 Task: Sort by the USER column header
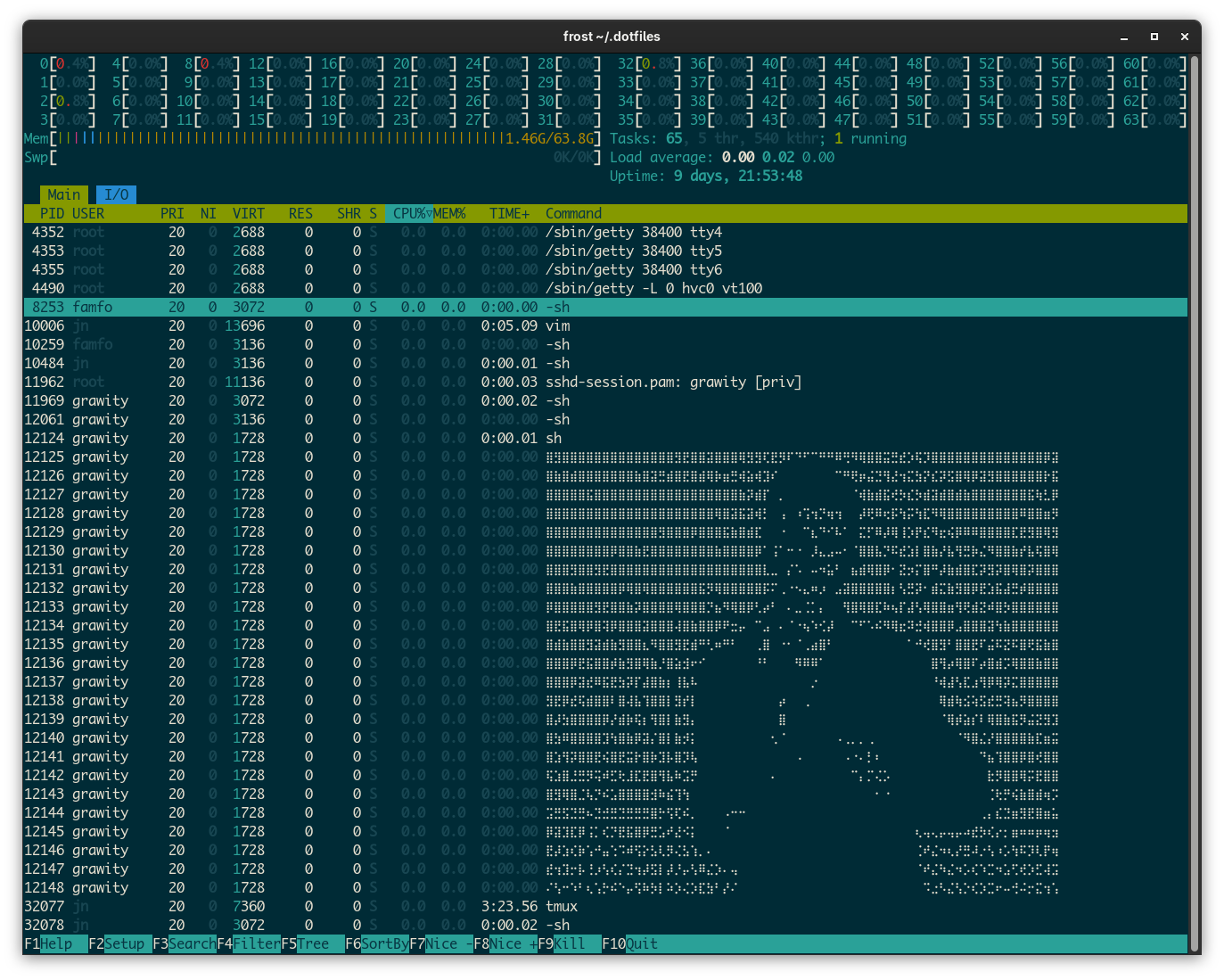pyautogui.click(x=88, y=214)
